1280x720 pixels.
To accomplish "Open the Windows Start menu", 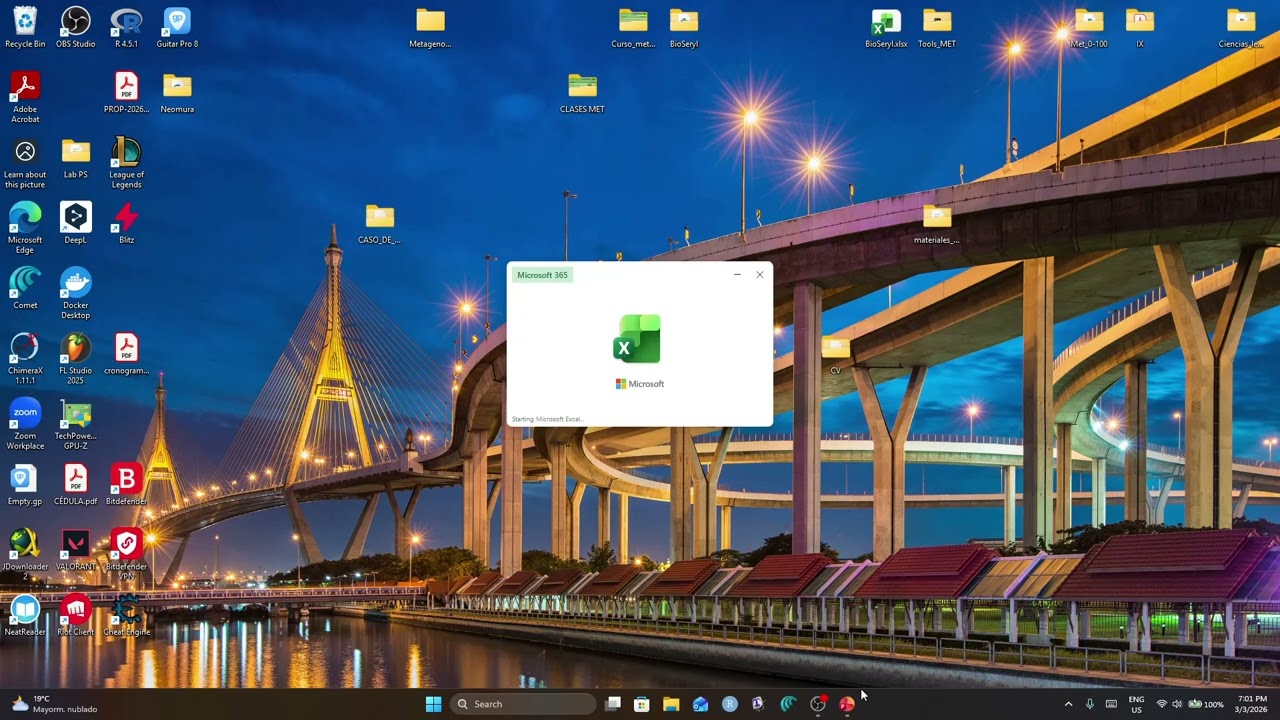I will coord(433,704).
